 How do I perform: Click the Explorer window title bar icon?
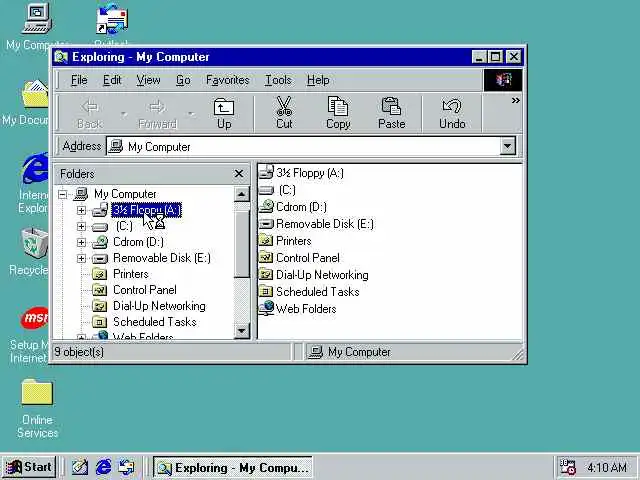[61, 57]
